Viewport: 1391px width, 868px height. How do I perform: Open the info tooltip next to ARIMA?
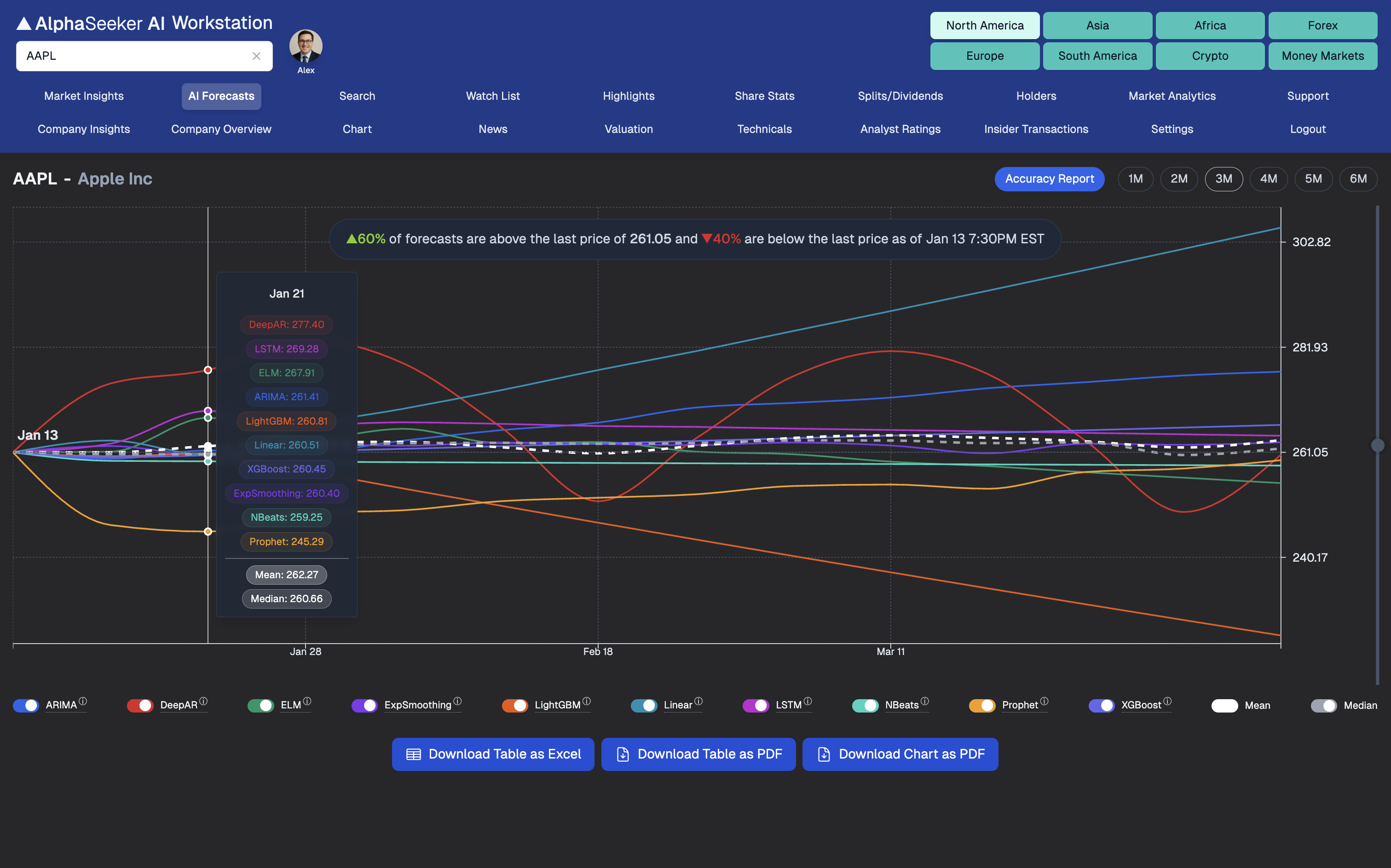[84, 701]
